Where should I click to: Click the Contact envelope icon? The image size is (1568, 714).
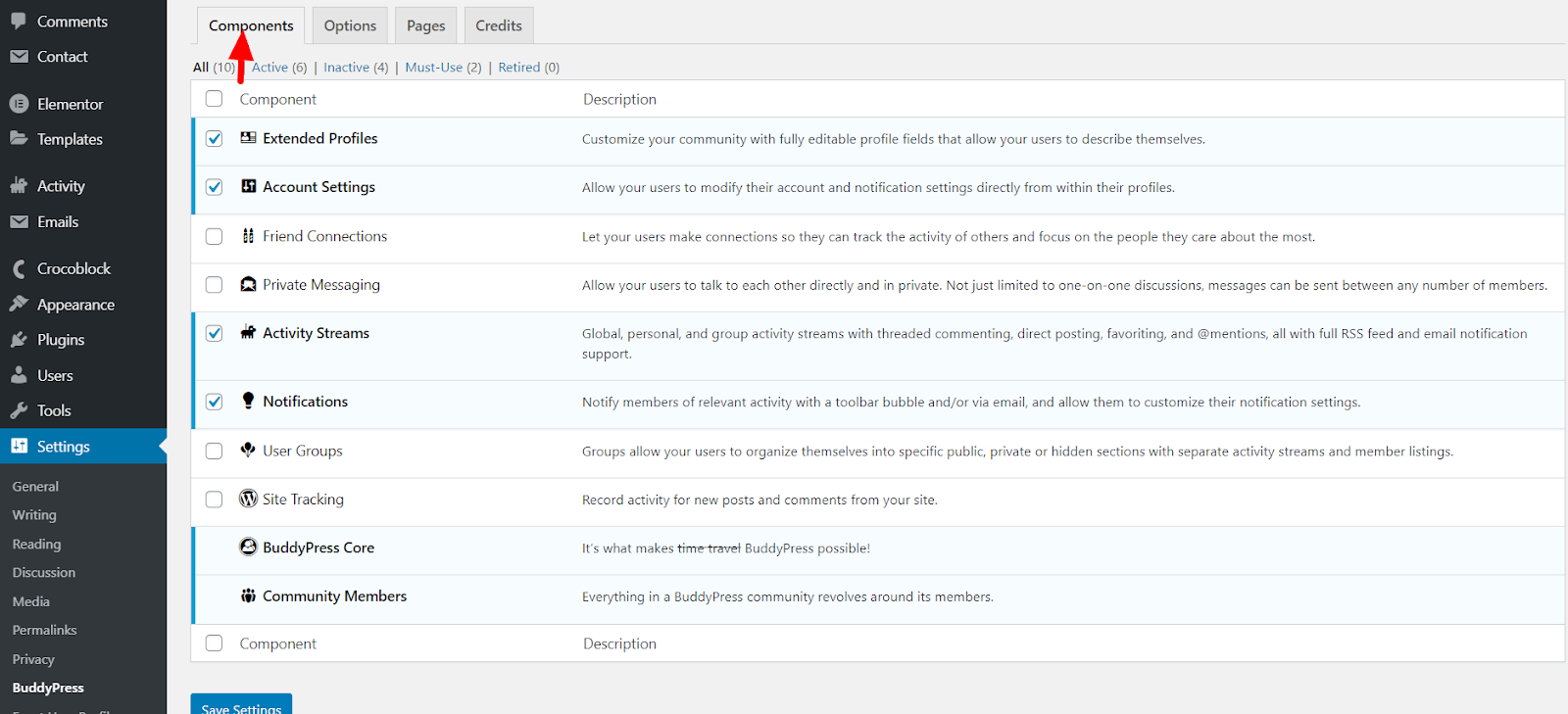(x=19, y=57)
